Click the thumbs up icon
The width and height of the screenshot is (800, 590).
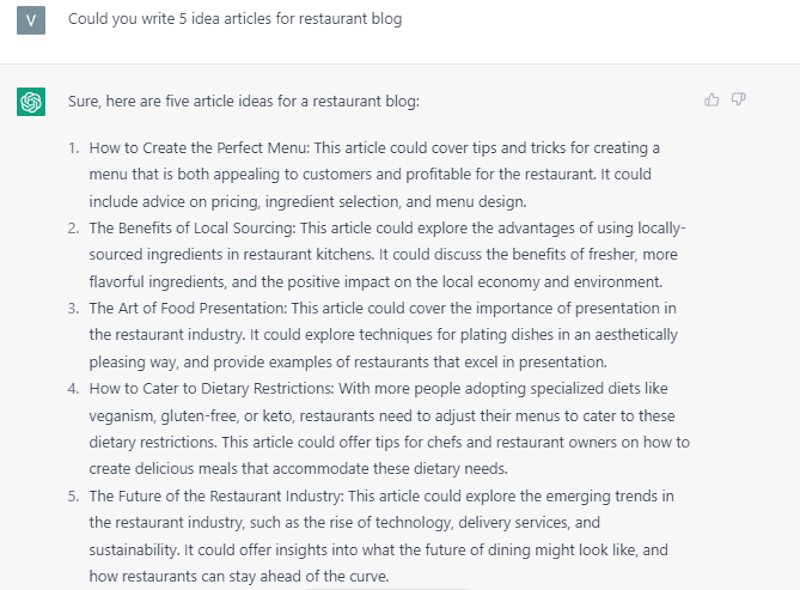(712, 99)
